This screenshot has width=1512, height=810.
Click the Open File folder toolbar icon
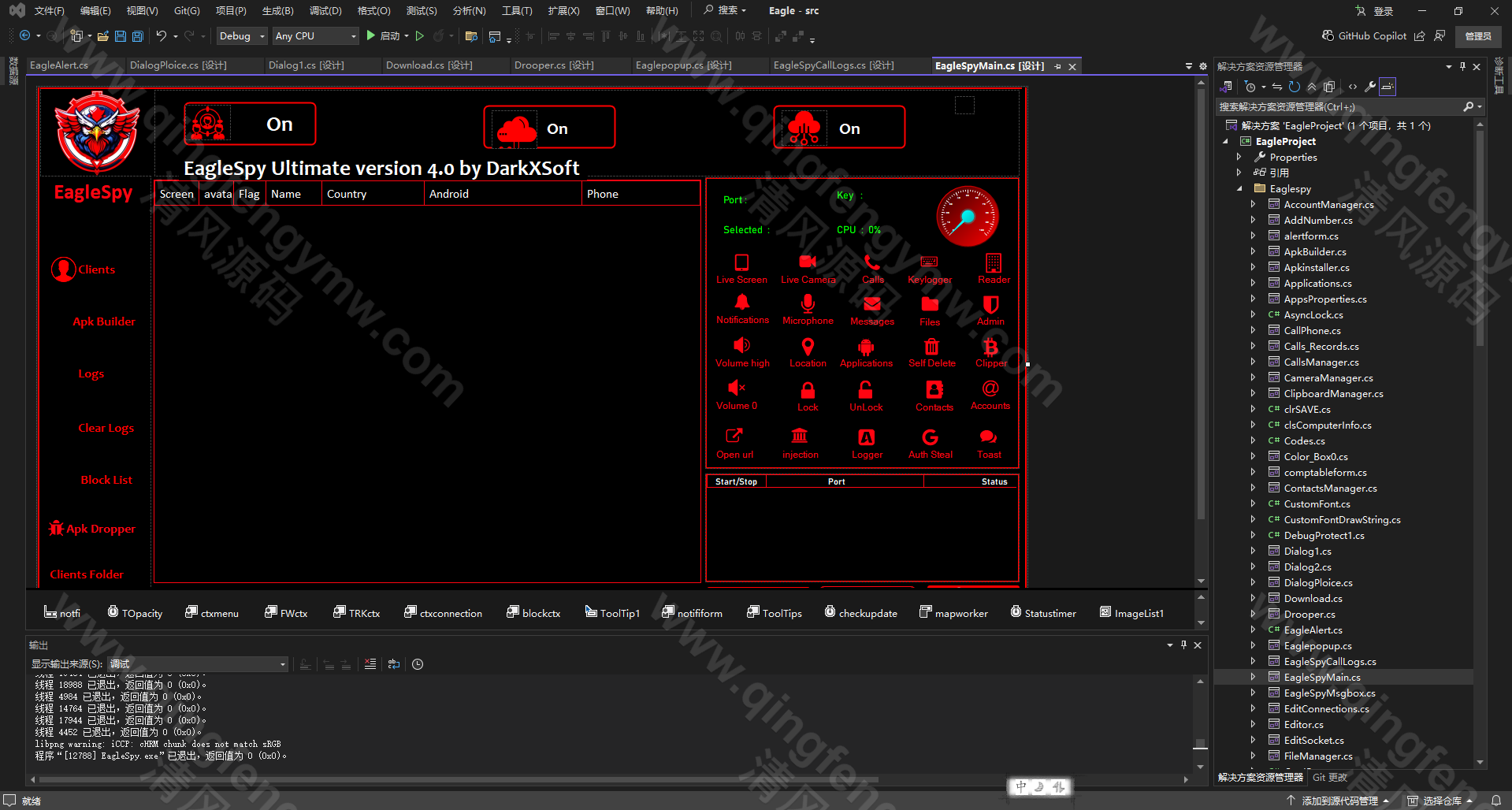click(103, 36)
